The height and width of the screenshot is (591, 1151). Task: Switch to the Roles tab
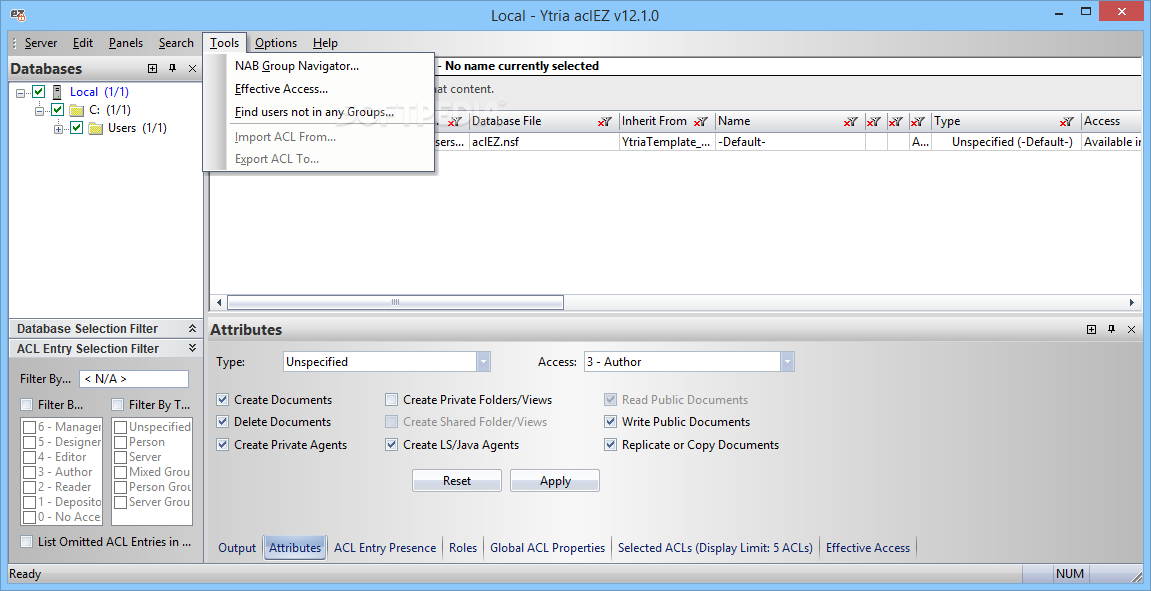click(463, 548)
